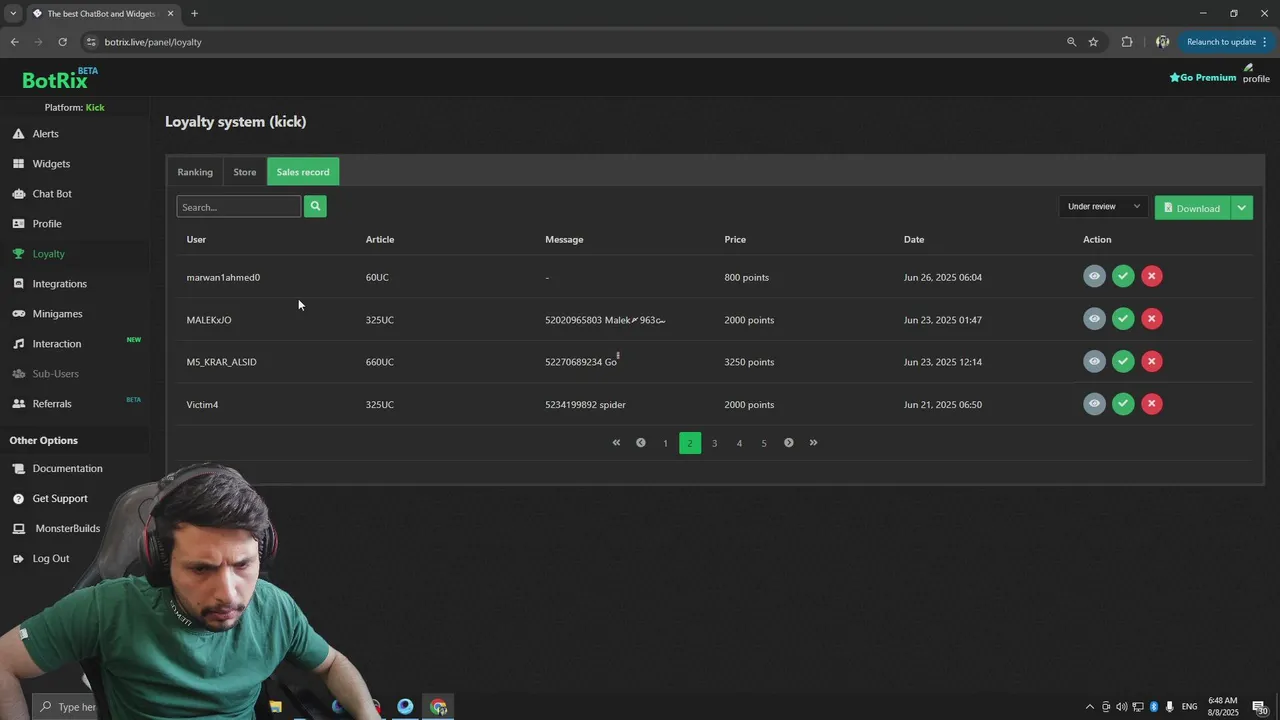Image resolution: width=1280 pixels, height=720 pixels.
Task: Reject M5_KRAR_ALSID 660UC purchase X
Action: coord(1152,361)
